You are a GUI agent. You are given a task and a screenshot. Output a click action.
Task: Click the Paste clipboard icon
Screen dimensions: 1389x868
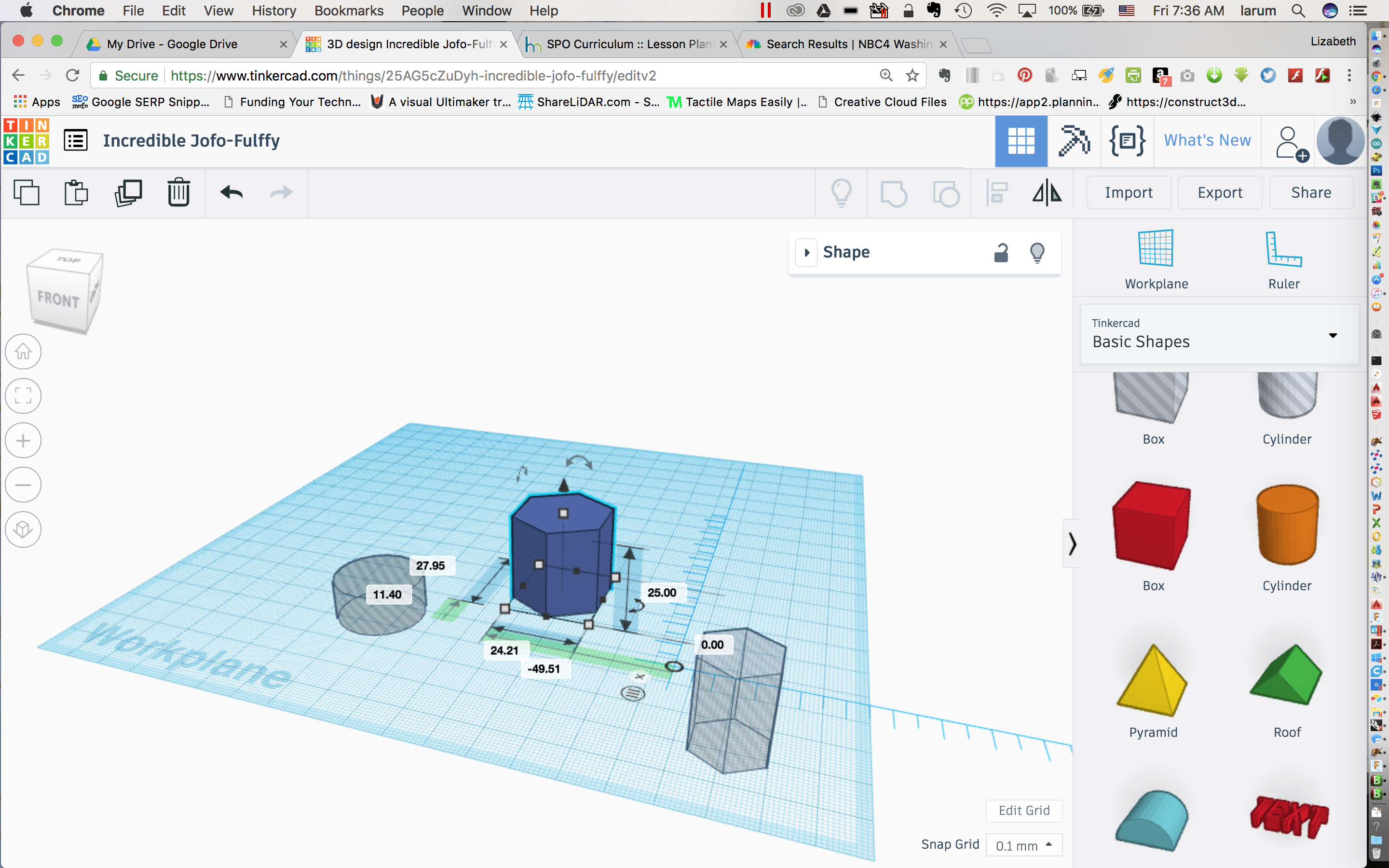pos(76,192)
